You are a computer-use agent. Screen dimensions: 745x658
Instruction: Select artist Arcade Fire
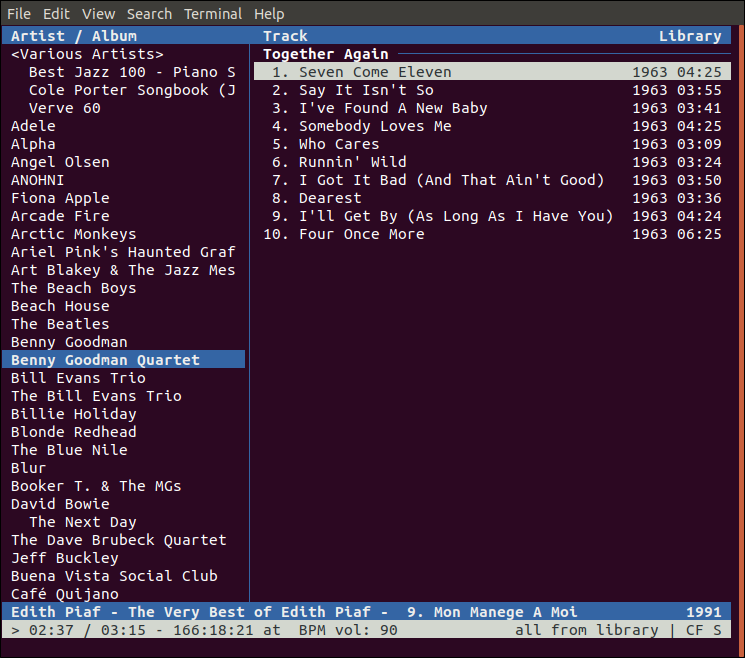pos(60,216)
